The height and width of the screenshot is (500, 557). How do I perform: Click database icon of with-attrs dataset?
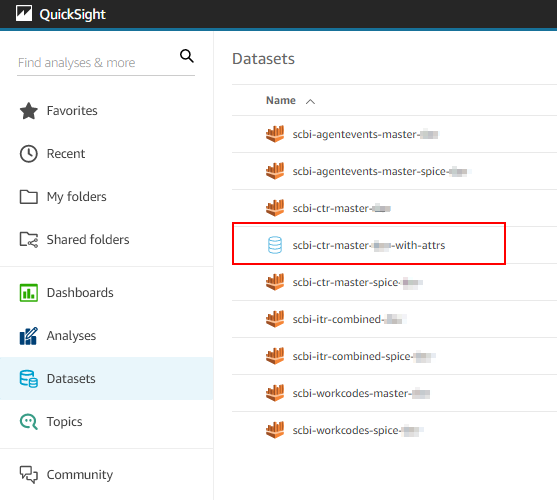pyautogui.click(x=275, y=245)
